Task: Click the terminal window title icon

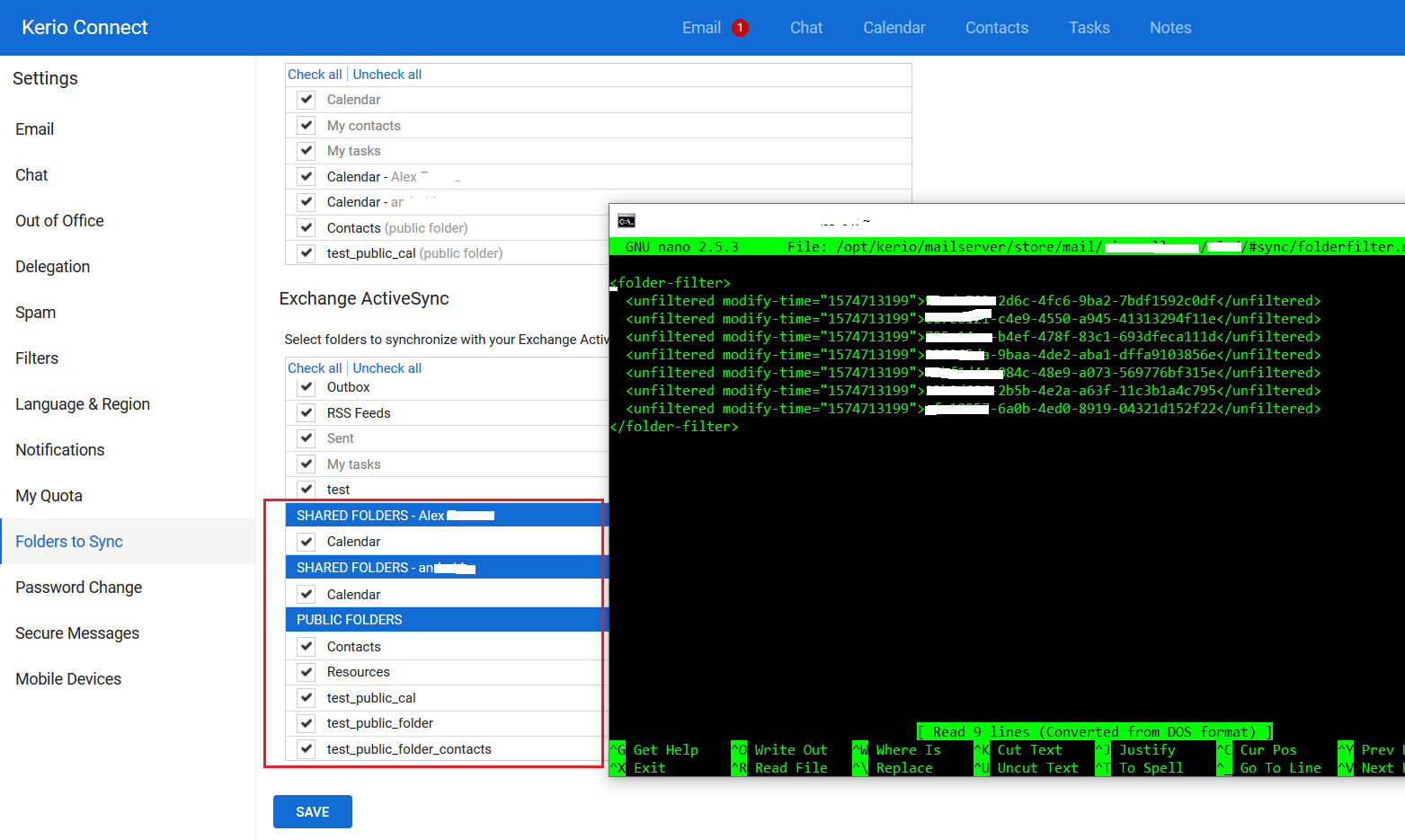Action: tap(627, 221)
